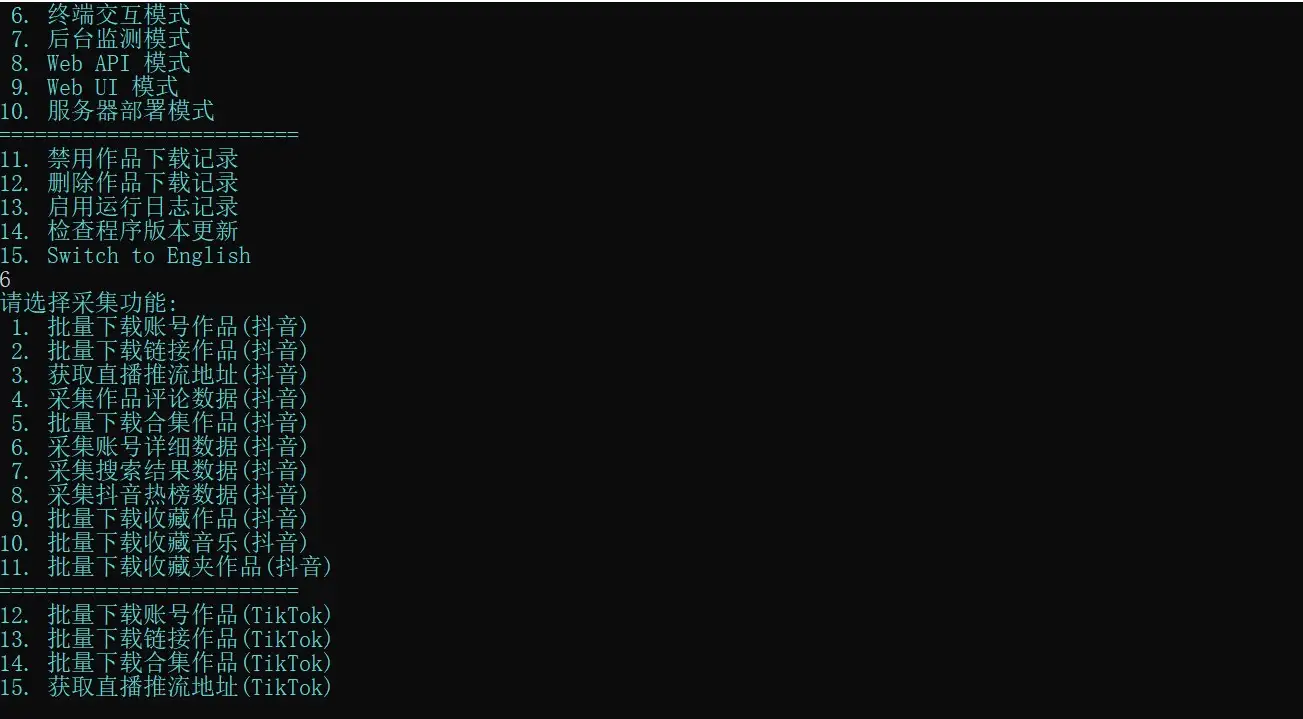Click 批量下载收藏夹作品(抖音) entry
This screenshot has width=1303, height=719.
[166, 567]
